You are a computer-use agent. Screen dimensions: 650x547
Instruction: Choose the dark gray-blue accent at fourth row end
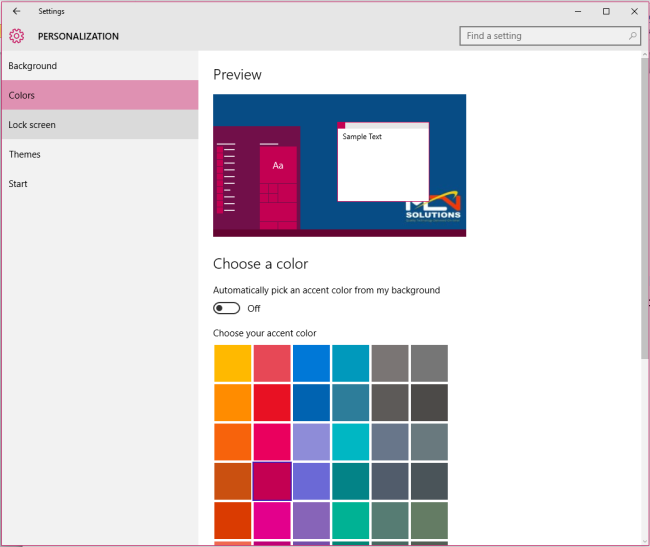click(x=429, y=481)
